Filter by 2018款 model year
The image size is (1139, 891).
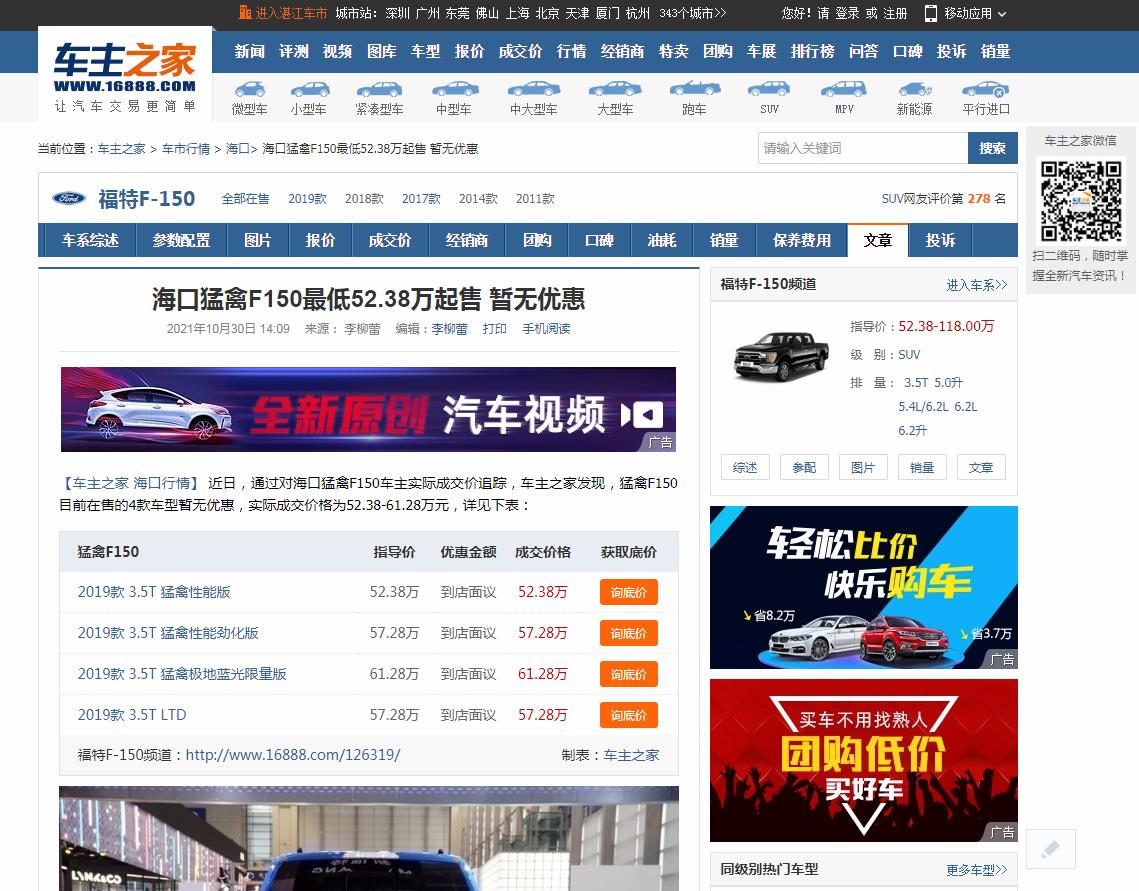364,198
